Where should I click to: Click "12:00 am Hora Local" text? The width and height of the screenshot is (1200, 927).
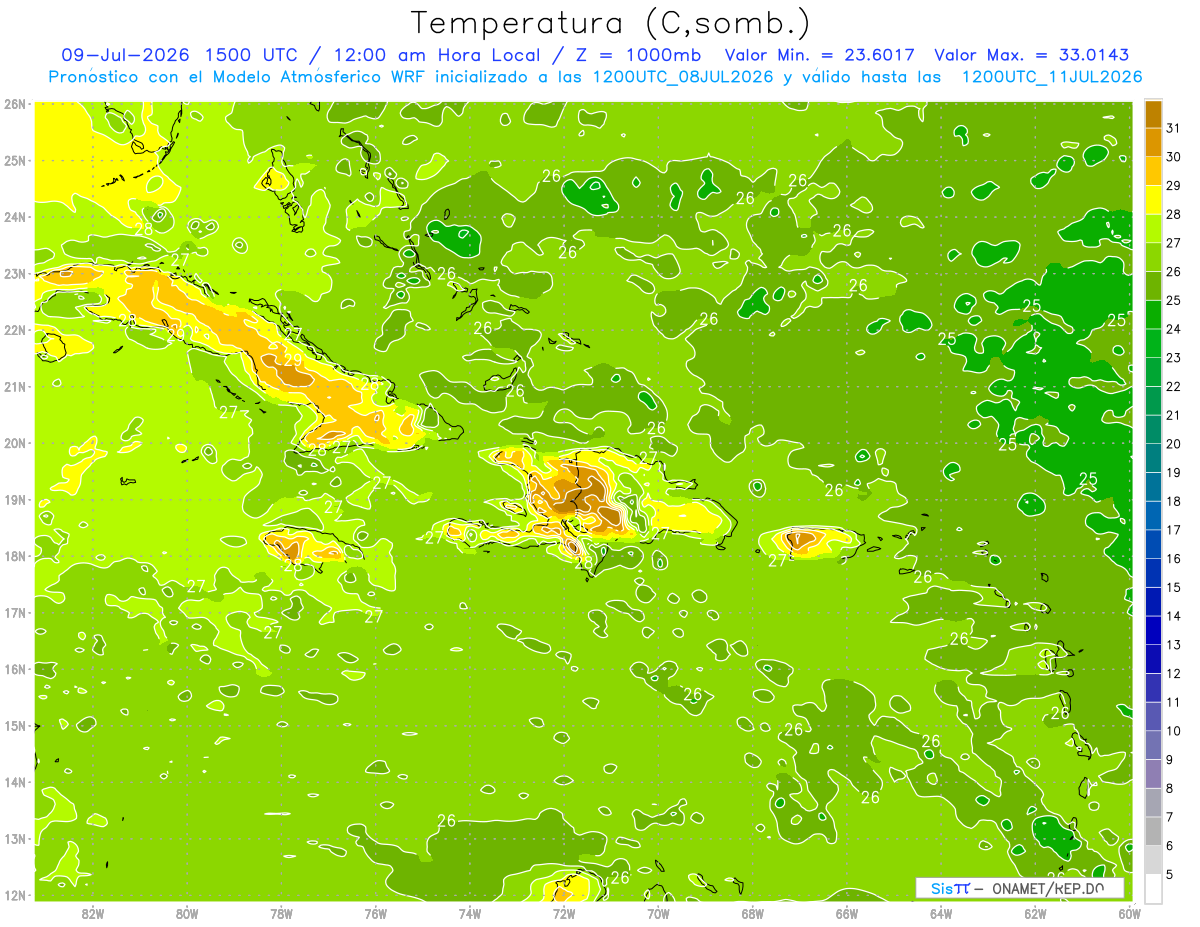(437, 55)
